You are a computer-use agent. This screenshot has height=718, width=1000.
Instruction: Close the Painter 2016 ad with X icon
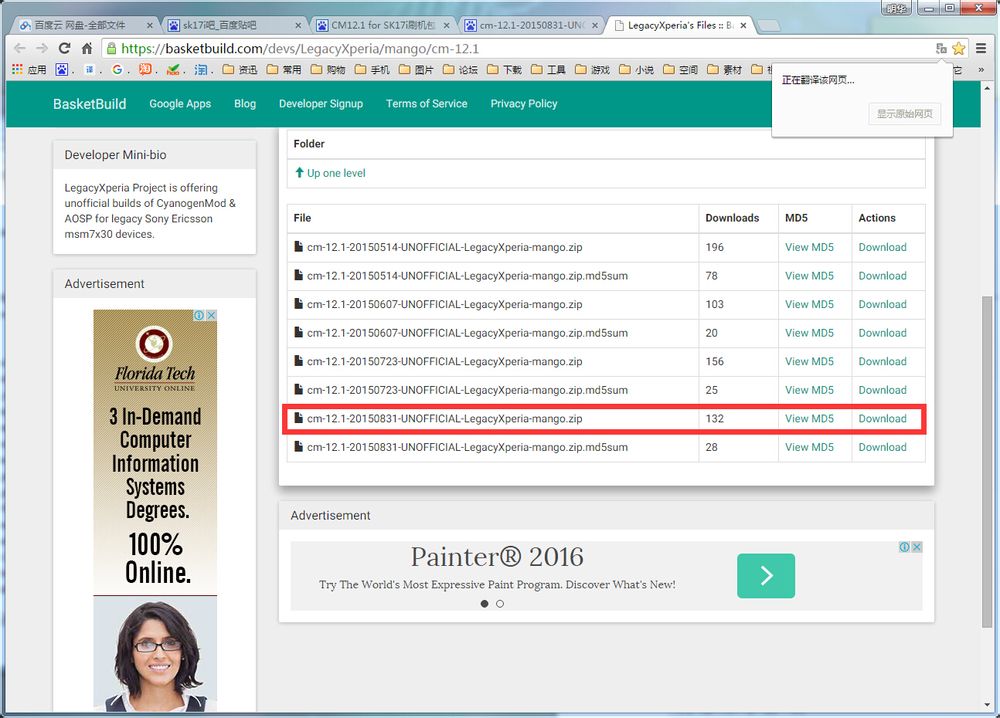click(x=916, y=547)
